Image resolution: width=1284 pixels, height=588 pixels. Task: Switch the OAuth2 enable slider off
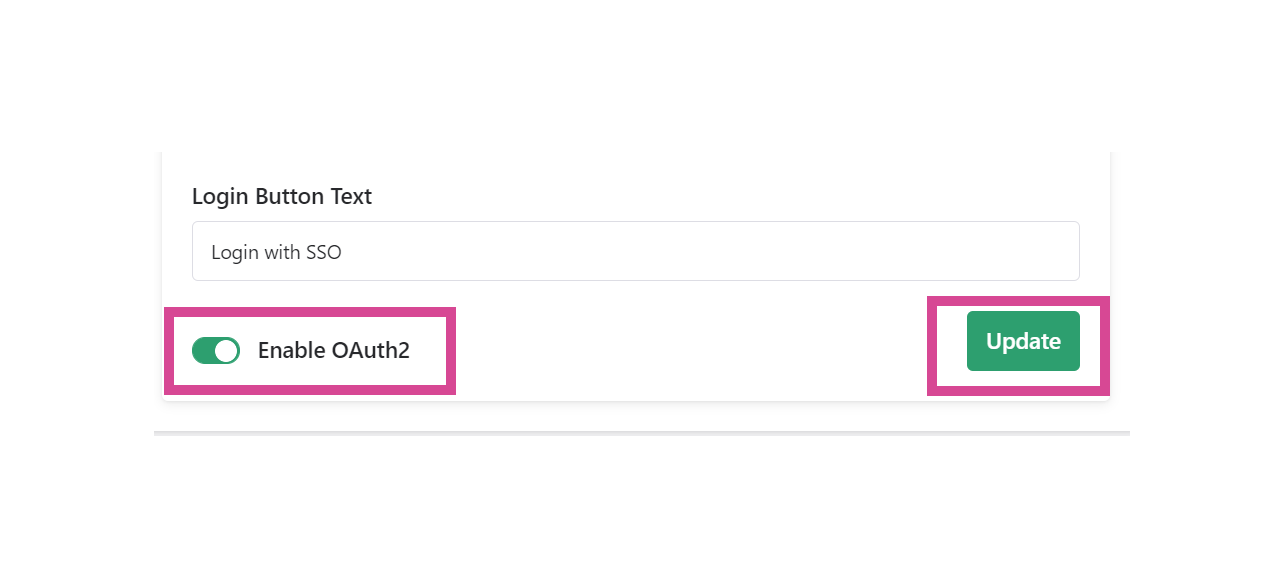click(216, 351)
